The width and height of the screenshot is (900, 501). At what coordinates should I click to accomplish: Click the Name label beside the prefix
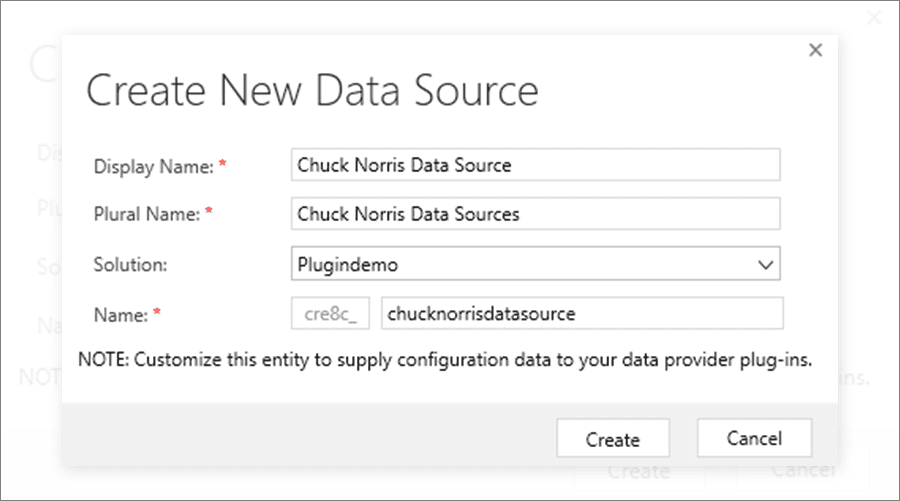[x=119, y=315]
